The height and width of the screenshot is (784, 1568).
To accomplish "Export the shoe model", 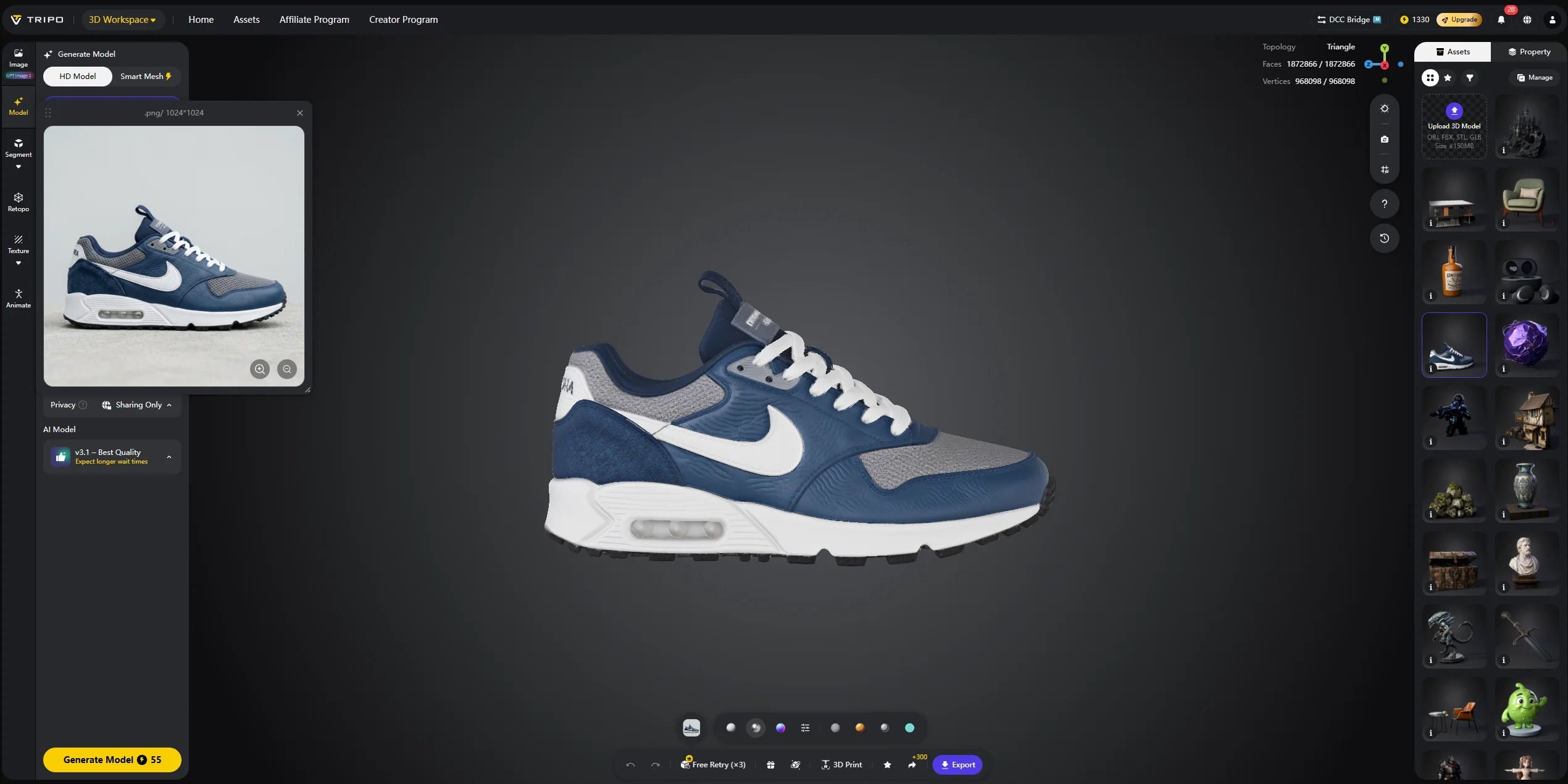I will (x=957, y=765).
